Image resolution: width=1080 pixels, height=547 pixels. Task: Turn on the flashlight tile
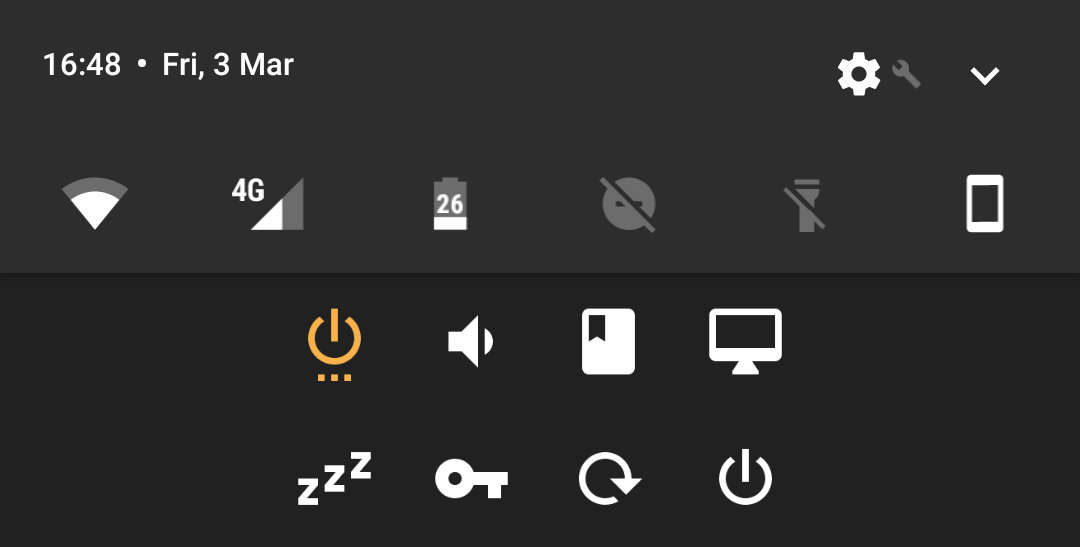point(806,205)
